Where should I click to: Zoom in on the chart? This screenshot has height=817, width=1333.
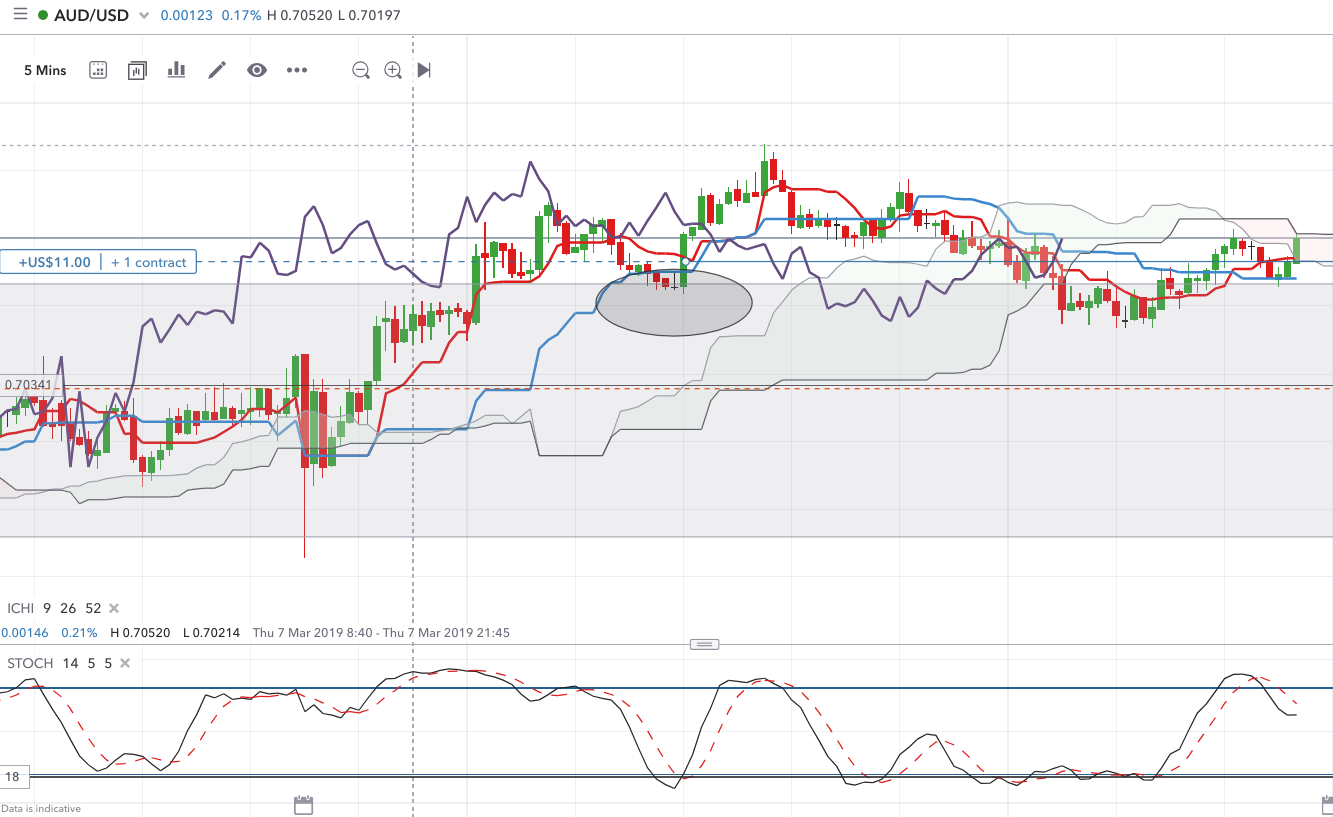click(x=393, y=70)
